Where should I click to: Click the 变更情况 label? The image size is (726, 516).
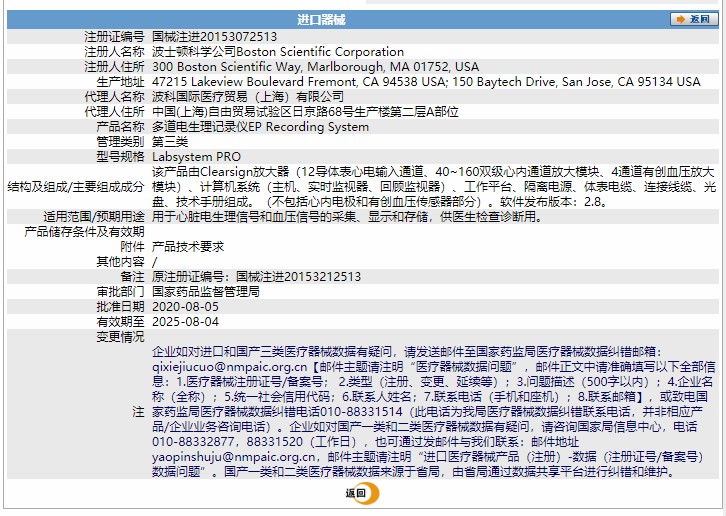[x=120, y=337]
